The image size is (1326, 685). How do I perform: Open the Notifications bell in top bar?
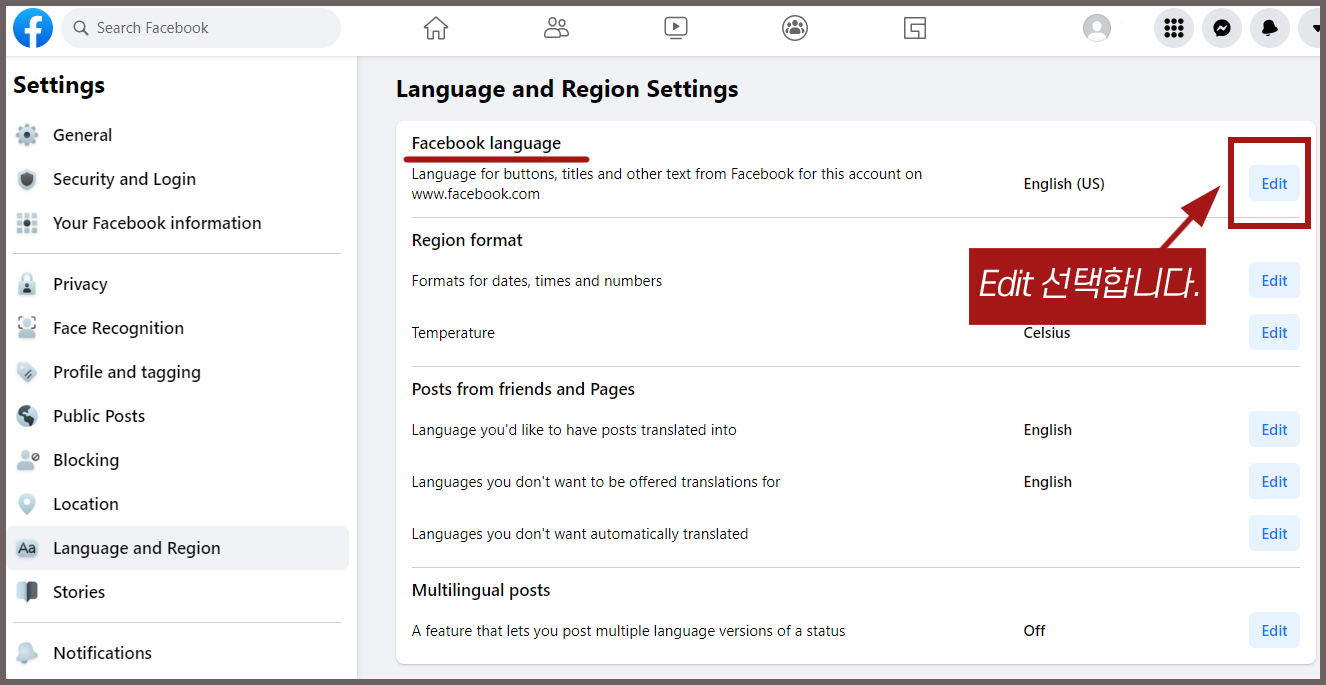[x=1270, y=28]
